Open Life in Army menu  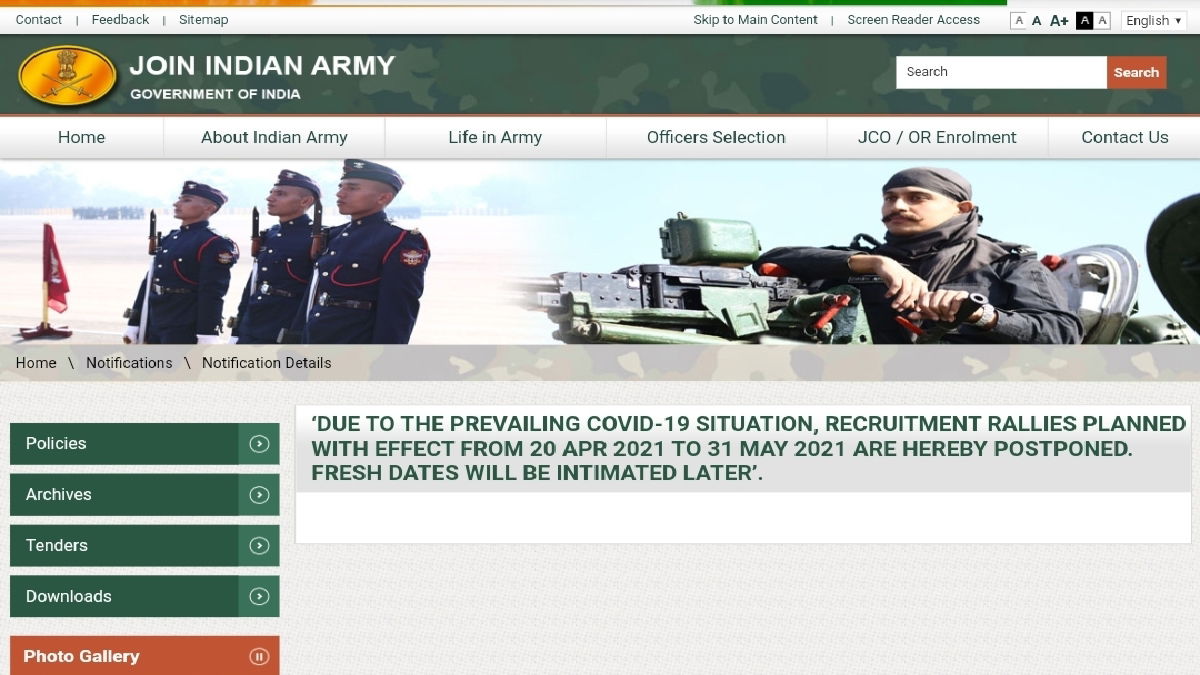pyautogui.click(x=495, y=138)
